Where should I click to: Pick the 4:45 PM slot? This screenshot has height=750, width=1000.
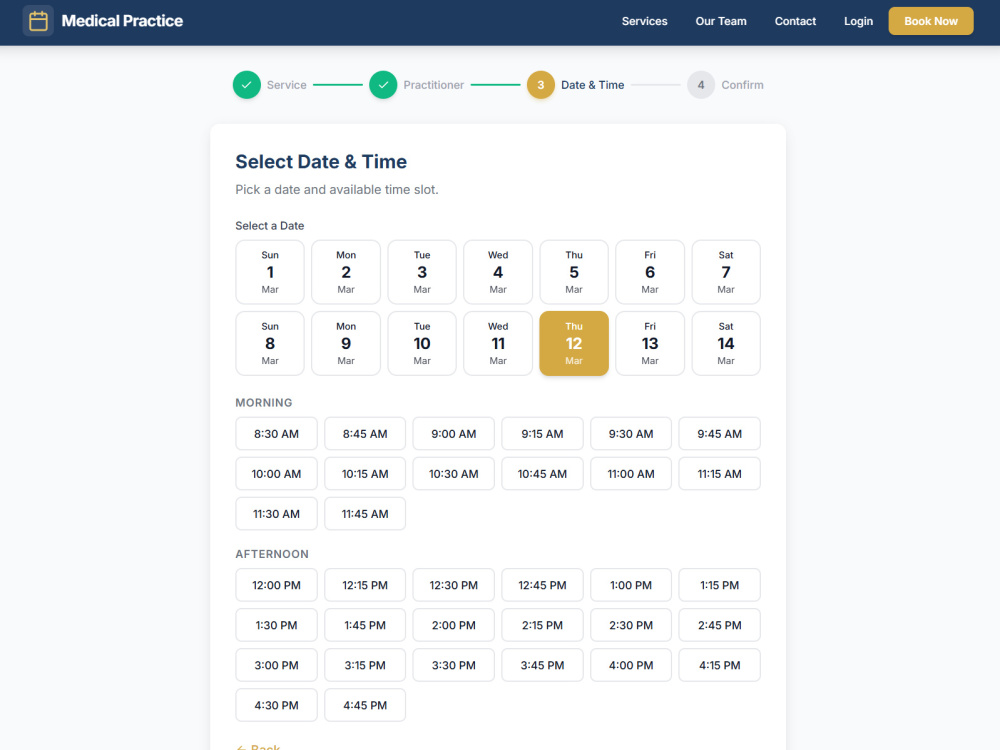(365, 705)
